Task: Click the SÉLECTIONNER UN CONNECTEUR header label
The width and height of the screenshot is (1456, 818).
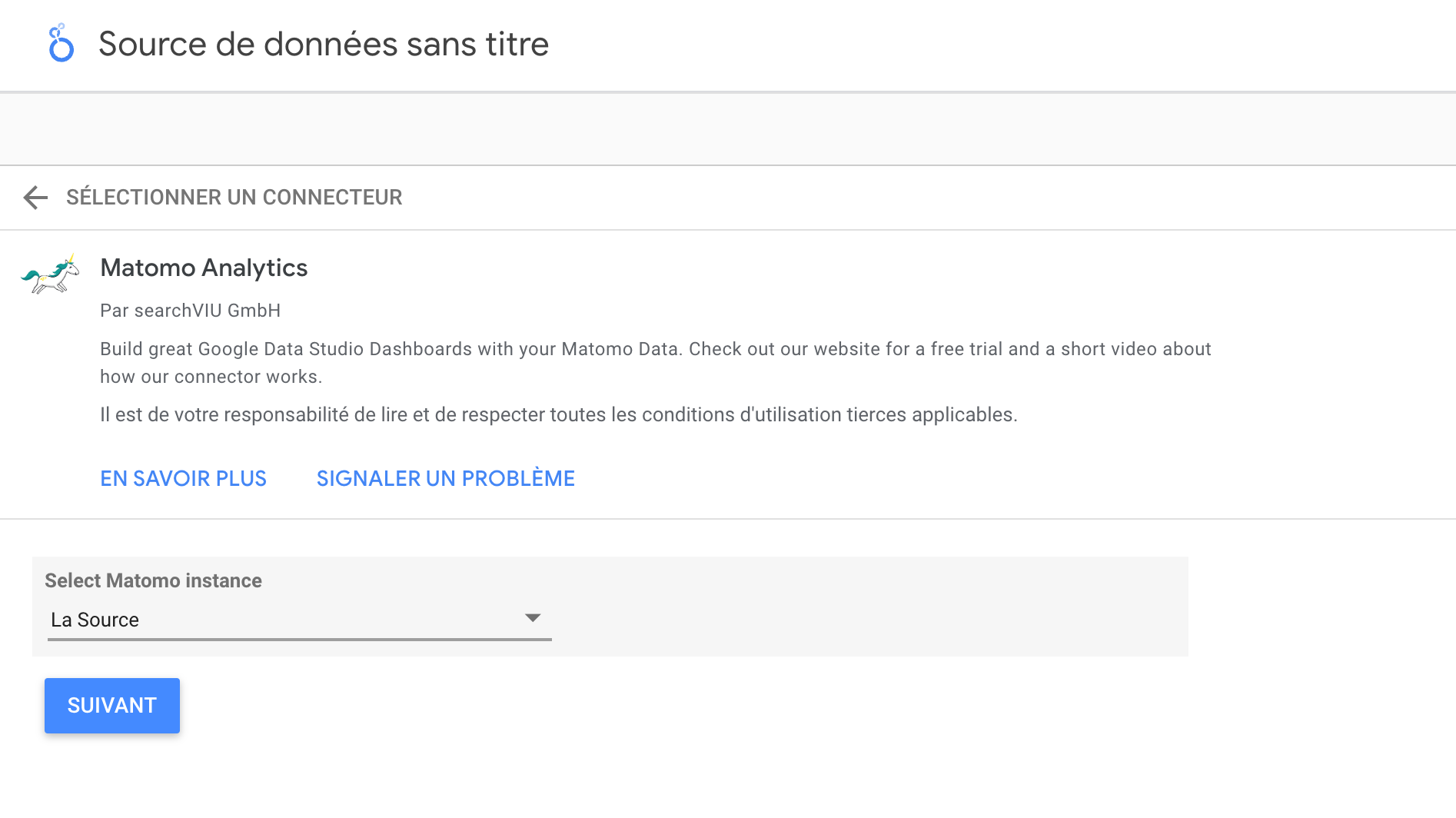Action: (x=234, y=198)
